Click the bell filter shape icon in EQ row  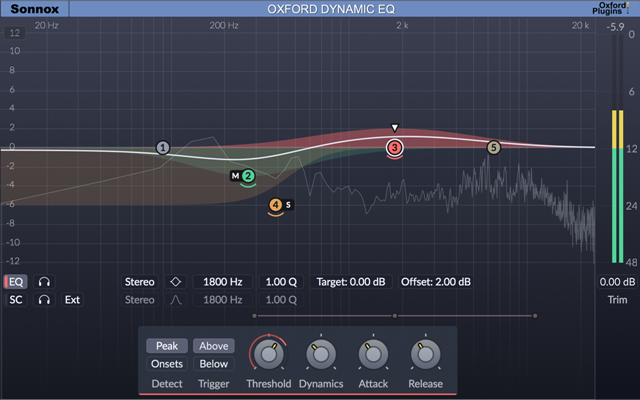176,282
